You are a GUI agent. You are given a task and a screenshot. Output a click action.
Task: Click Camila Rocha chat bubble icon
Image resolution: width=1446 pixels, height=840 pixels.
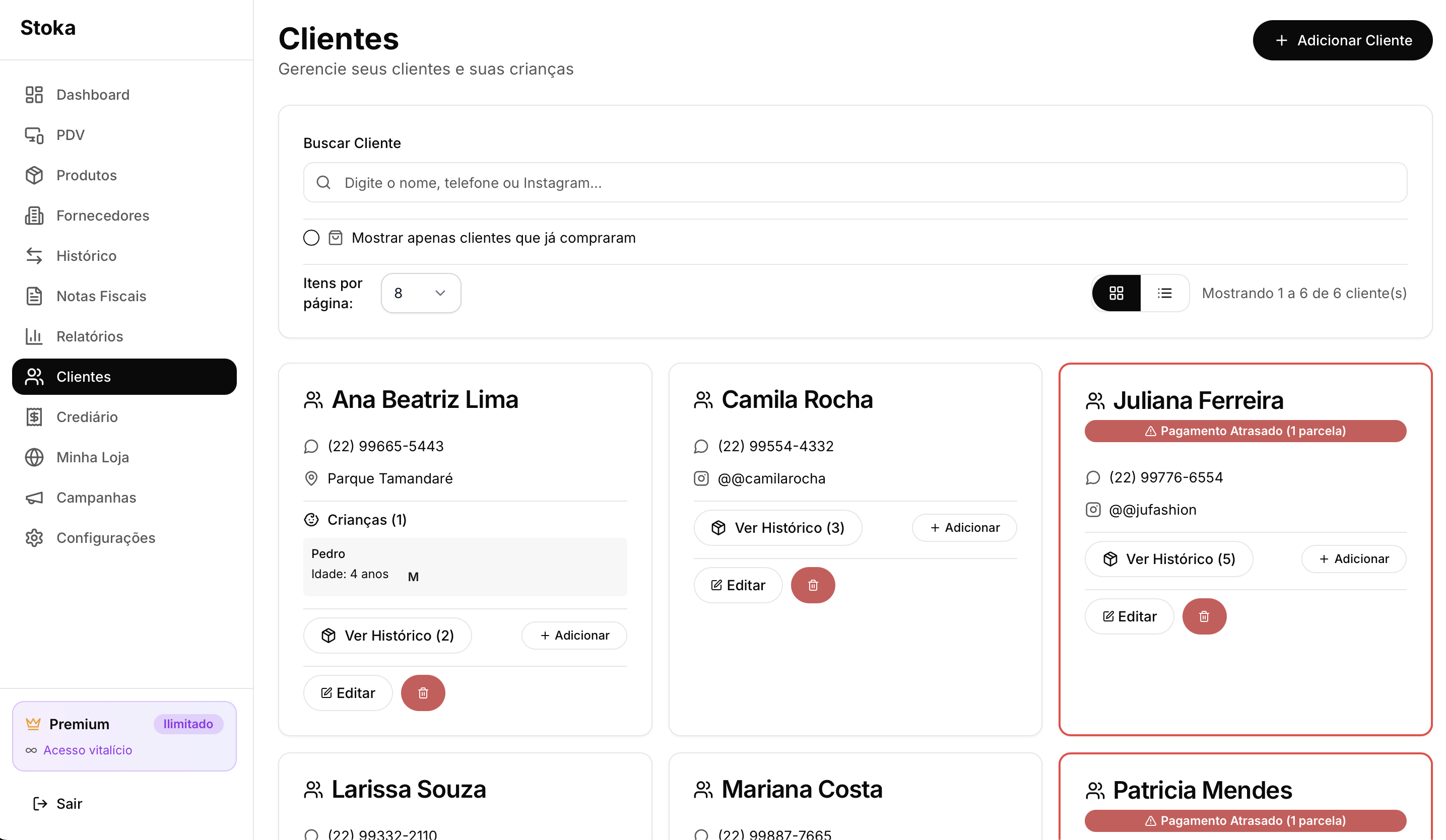click(x=701, y=446)
